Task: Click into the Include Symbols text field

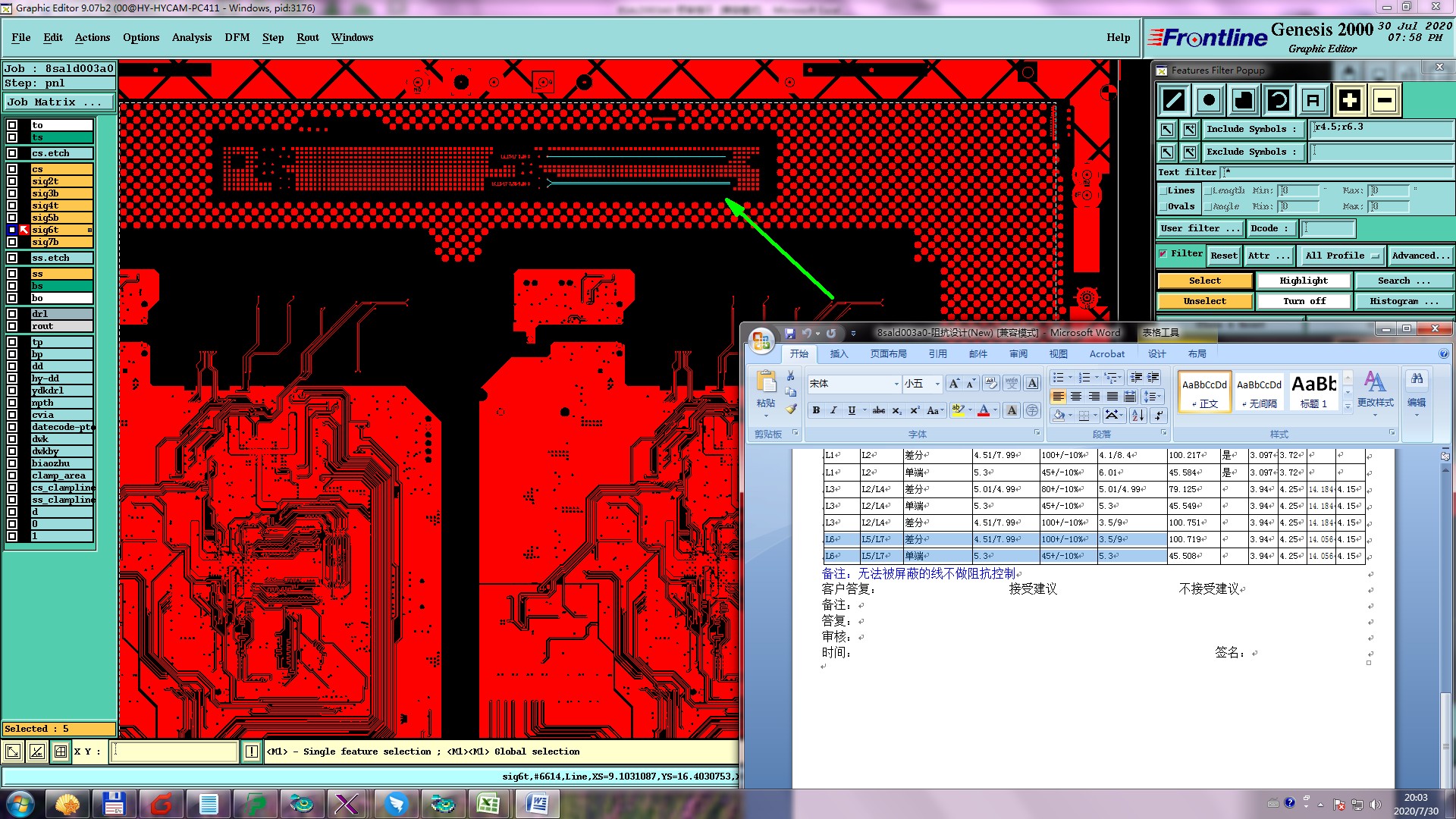Action: [x=1380, y=128]
